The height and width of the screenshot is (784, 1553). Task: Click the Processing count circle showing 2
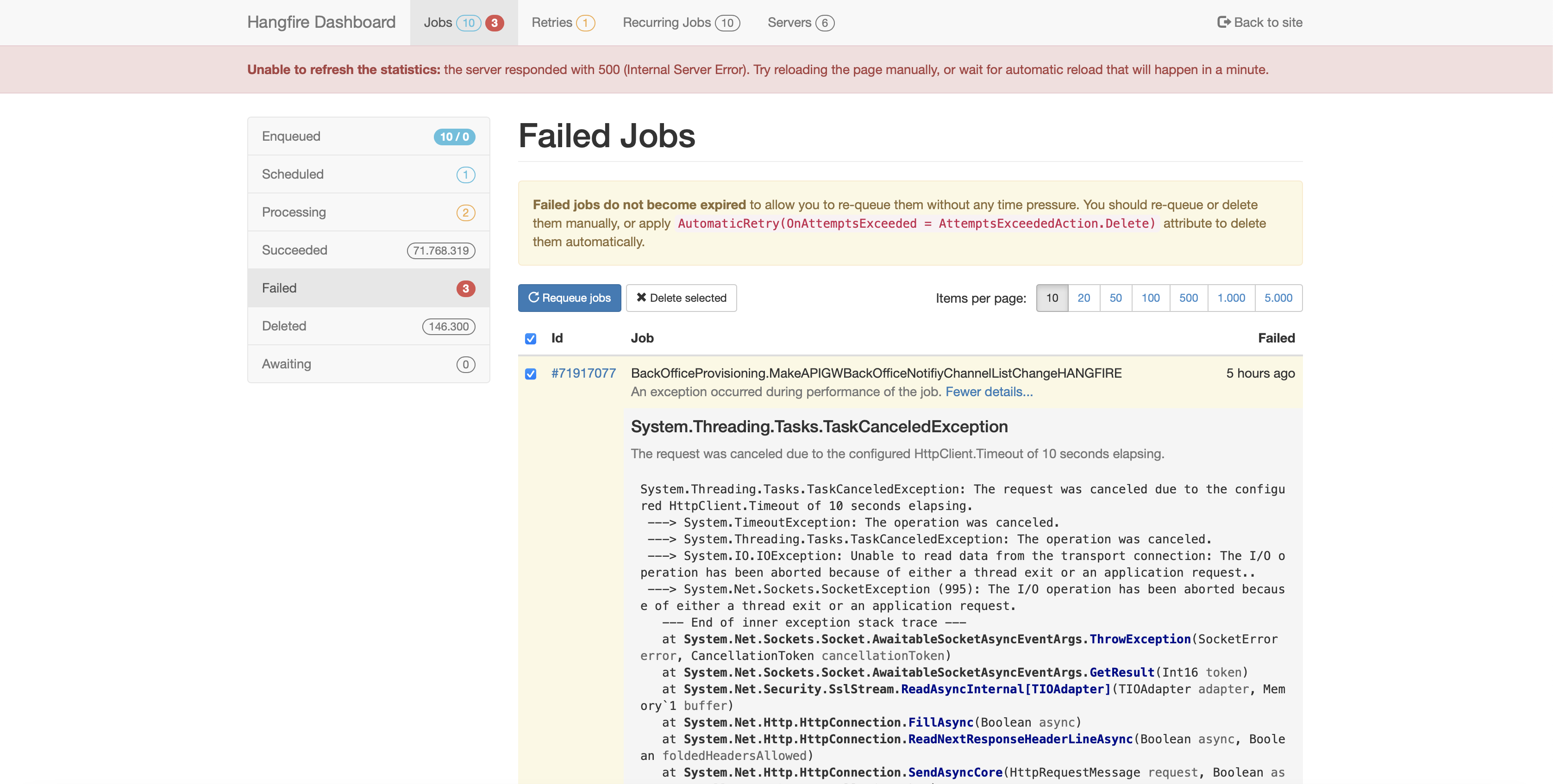[x=465, y=212]
